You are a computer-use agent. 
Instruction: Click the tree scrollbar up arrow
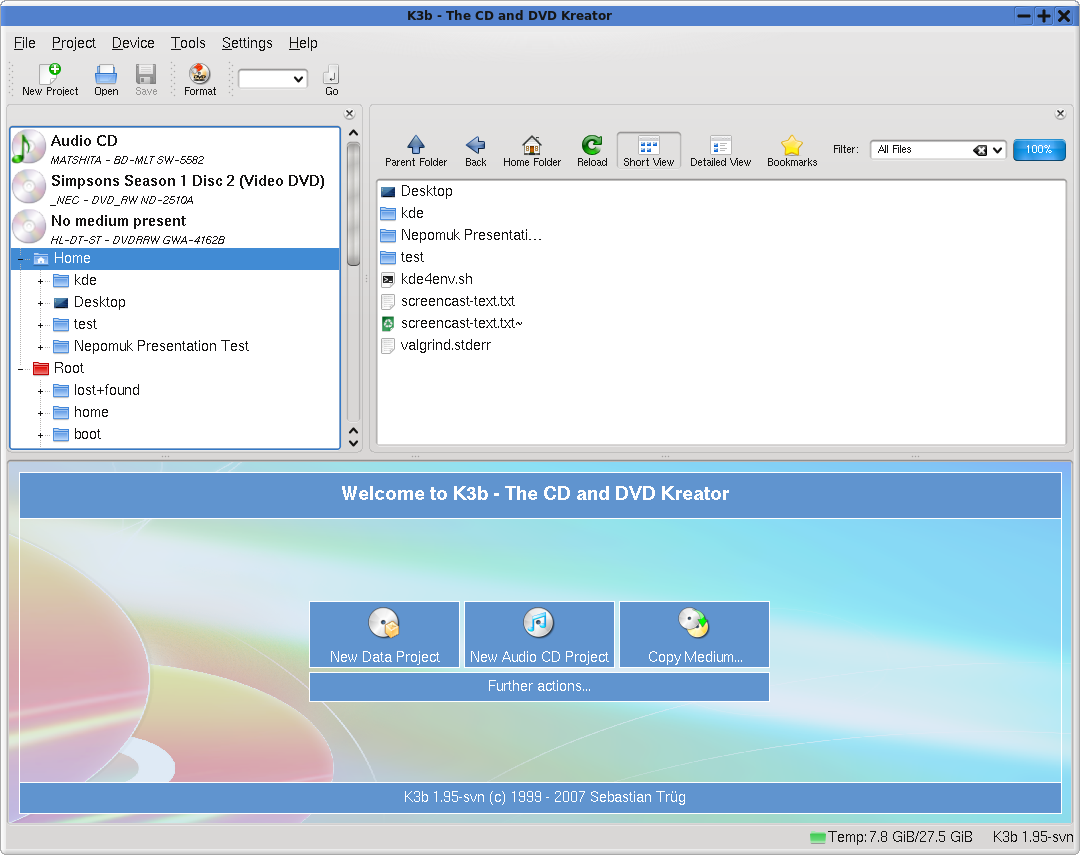353,133
